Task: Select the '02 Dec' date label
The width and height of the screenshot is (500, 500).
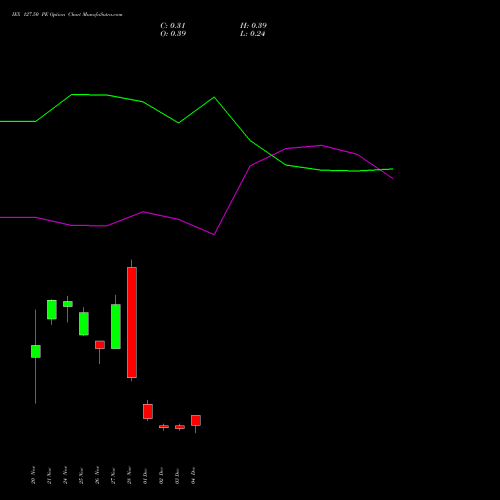Action: (161, 475)
